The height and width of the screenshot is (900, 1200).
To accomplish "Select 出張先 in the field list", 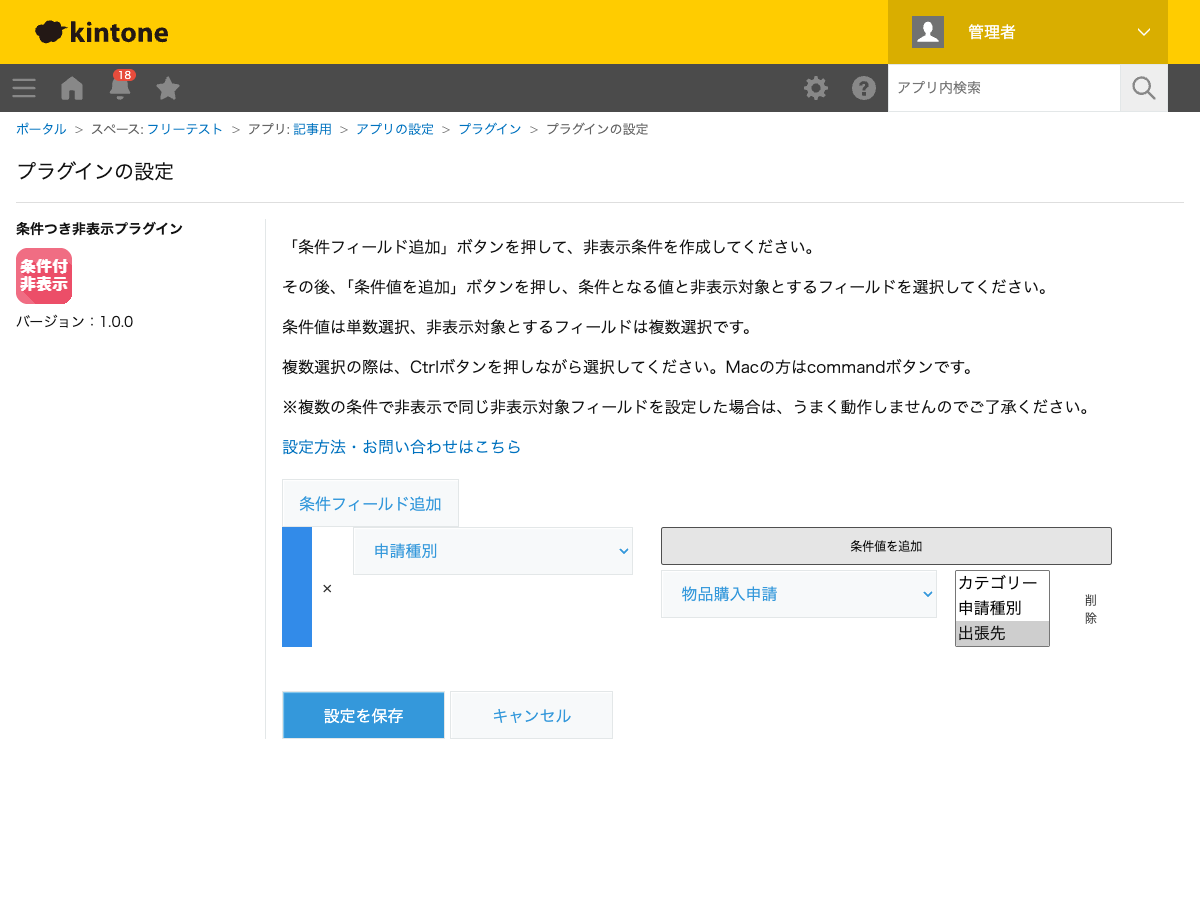I will [x=1002, y=633].
